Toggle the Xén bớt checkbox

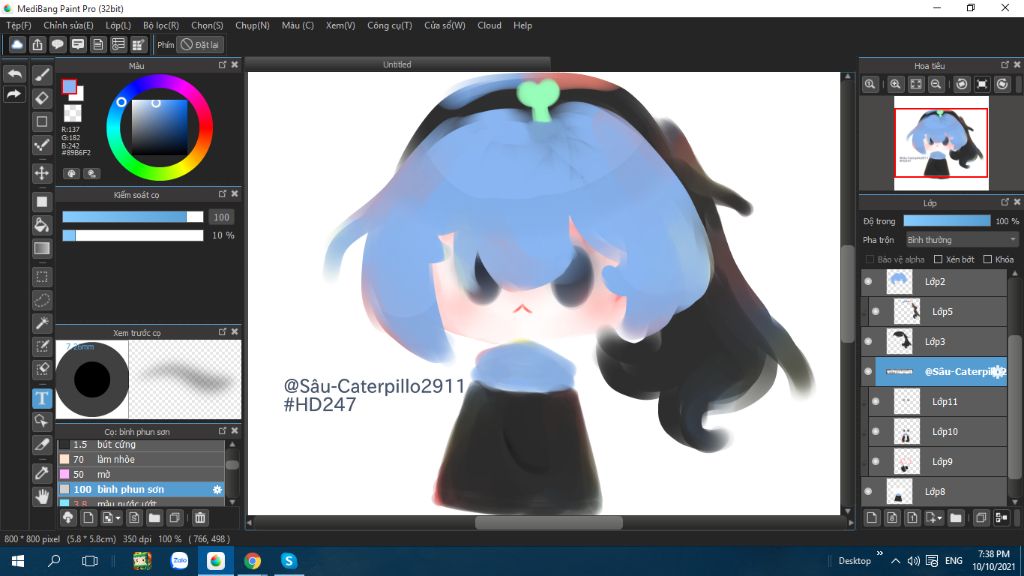click(x=938, y=259)
